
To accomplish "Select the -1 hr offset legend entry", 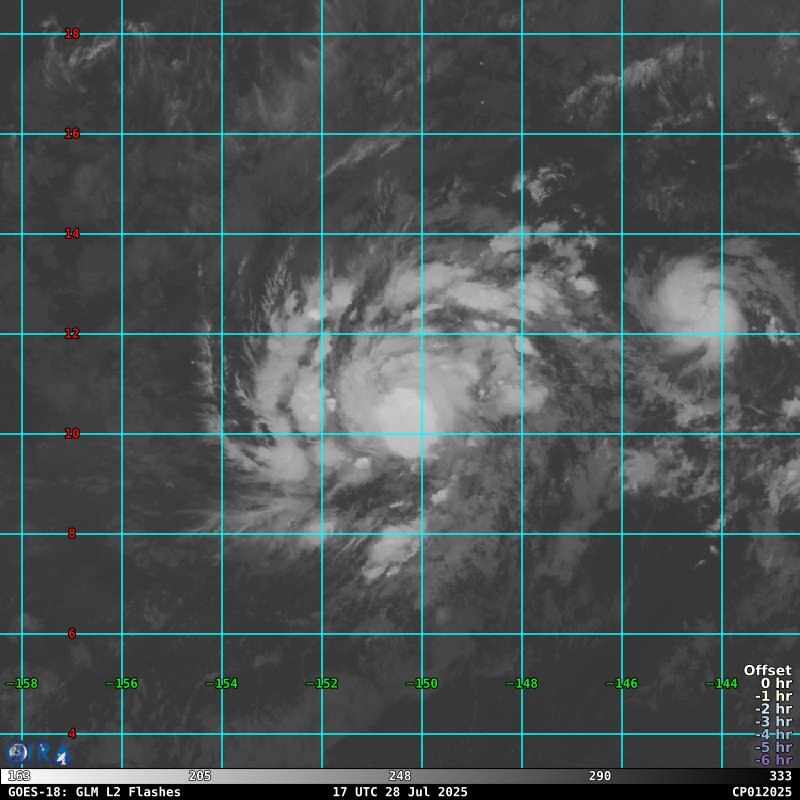I will [x=772, y=697].
